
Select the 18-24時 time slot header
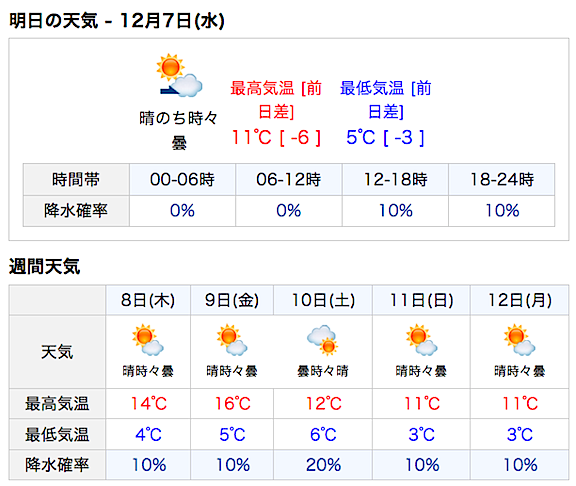coord(502,180)
